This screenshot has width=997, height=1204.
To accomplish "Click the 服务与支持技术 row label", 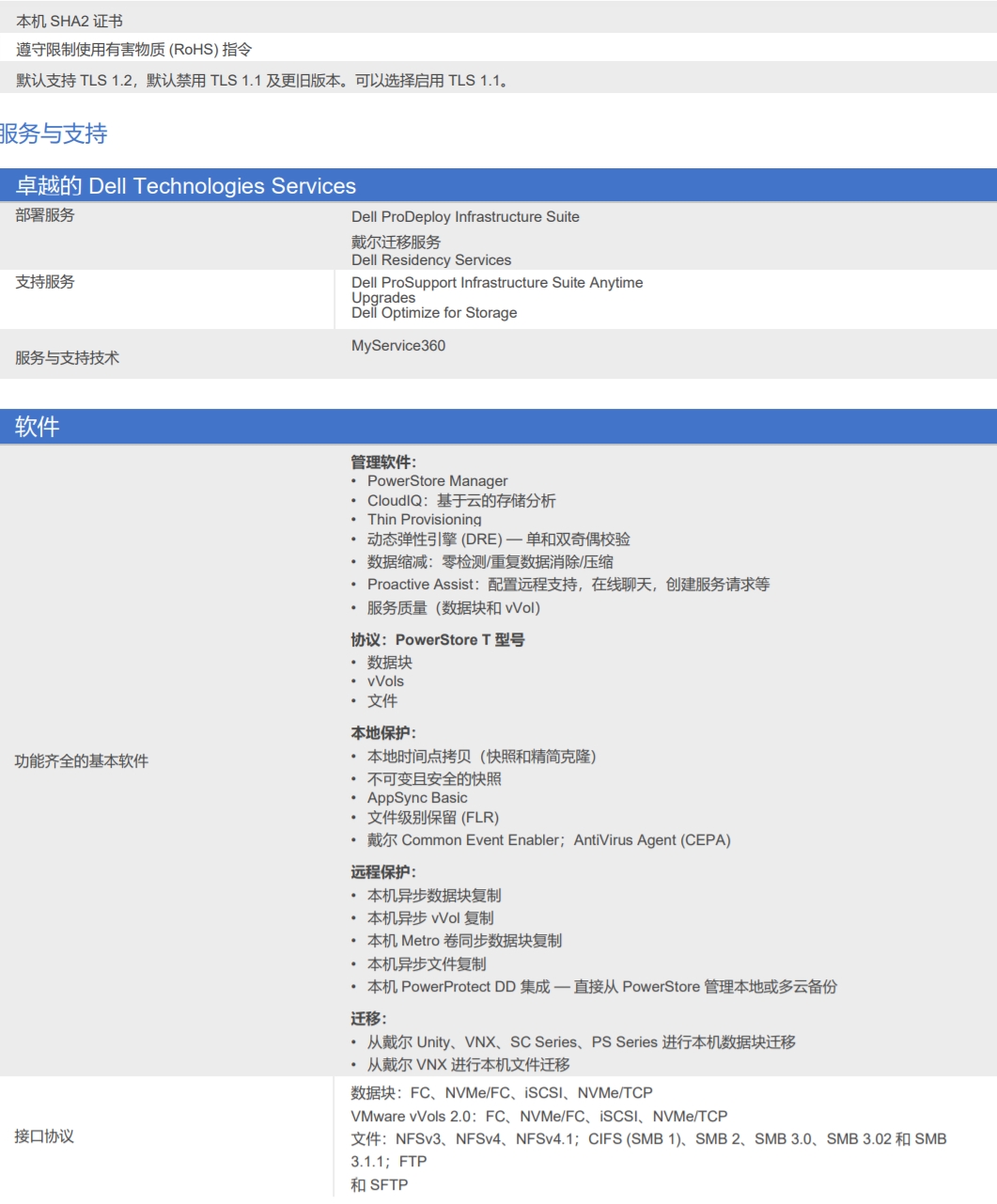I will (67, 358).
